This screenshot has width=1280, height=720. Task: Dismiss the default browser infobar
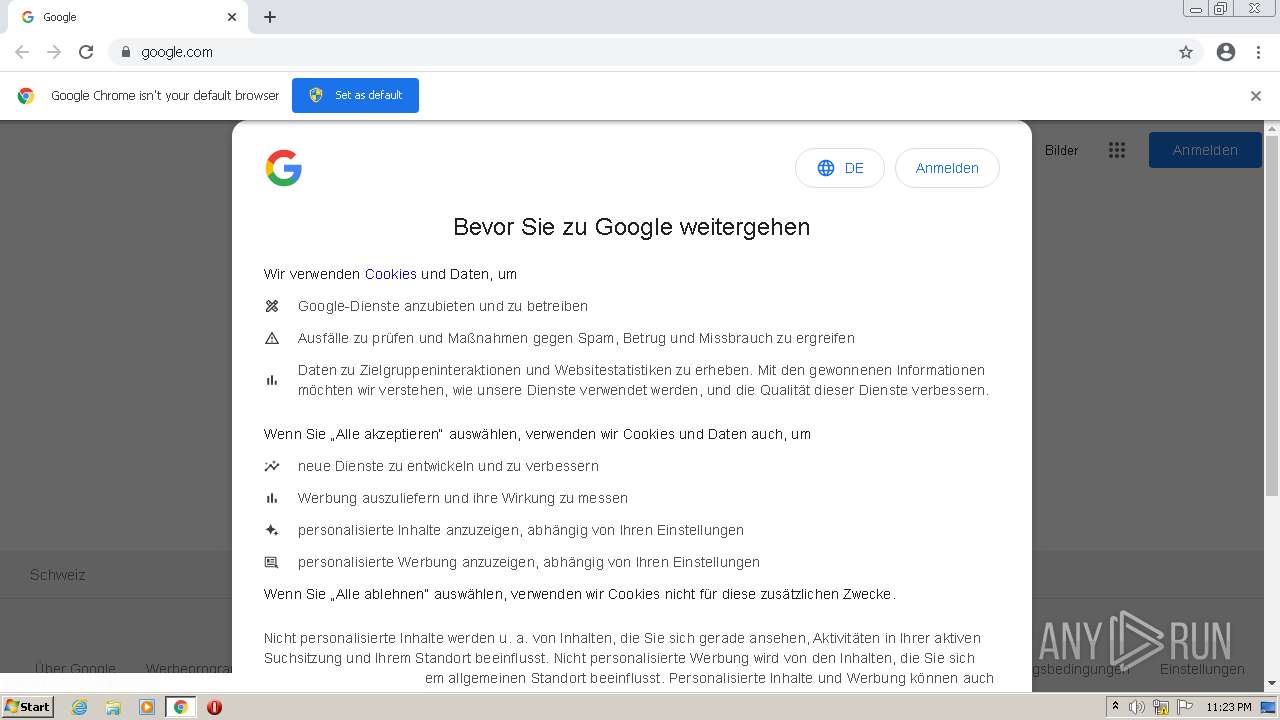coord(1256,96)
